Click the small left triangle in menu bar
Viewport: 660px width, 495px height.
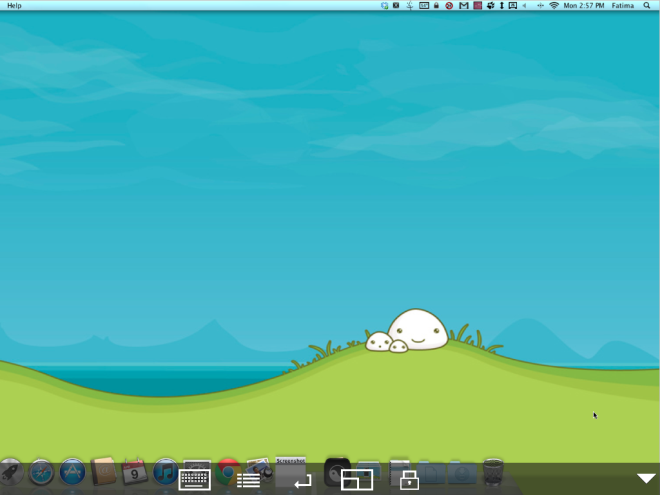point(524,5)
